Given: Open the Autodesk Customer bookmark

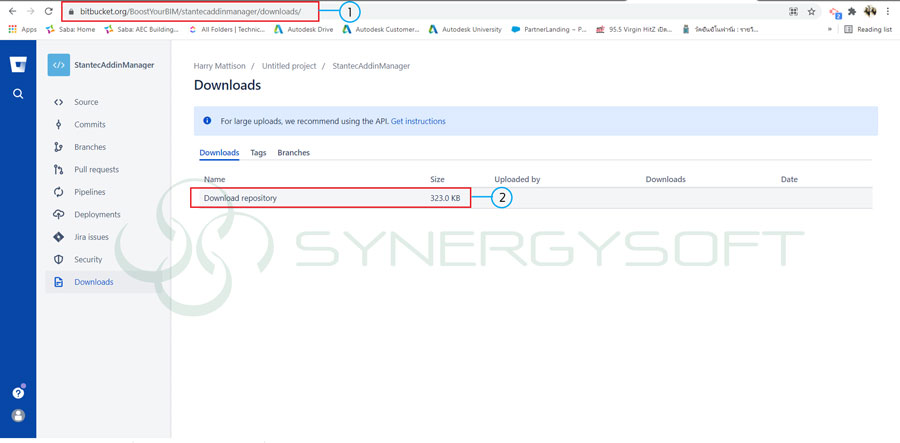Looking at the screenshot, I should click(381, 29).
